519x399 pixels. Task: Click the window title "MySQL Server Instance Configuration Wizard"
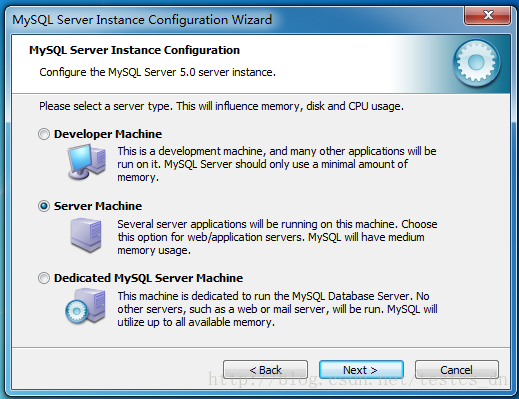(x=142, y=20)
